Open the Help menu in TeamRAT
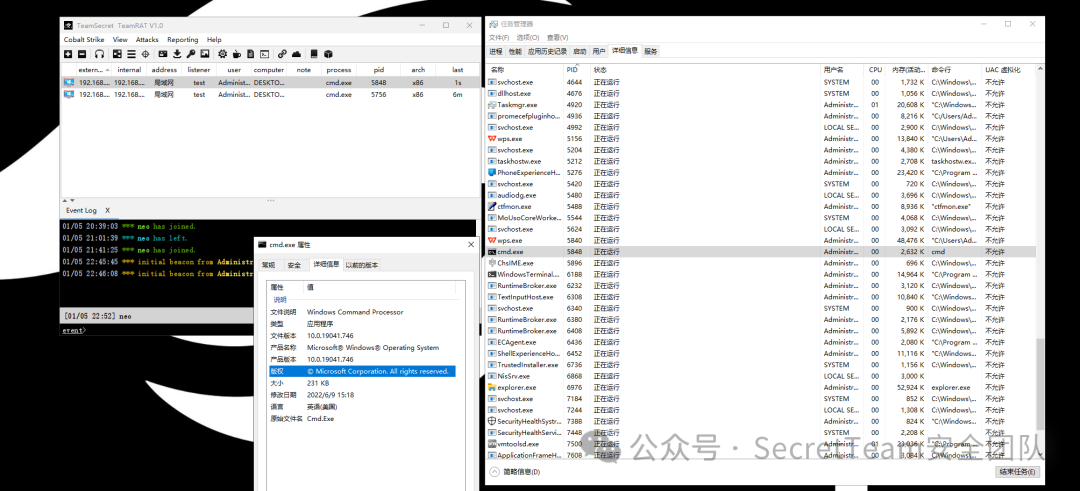This screenshot has width=1080, height=491. [x=214, y=40]
